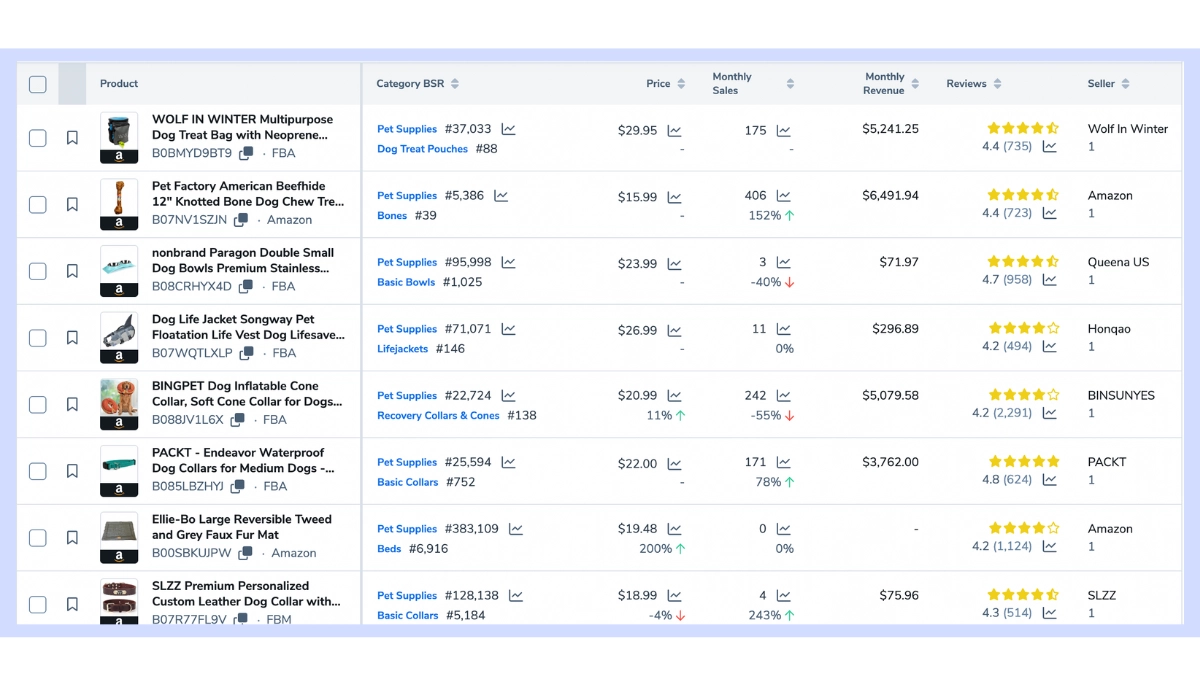The image size is (1200, 675).
Task: Sort by Price column arrows
Action: pyautogui.click(x=681, y=84)
